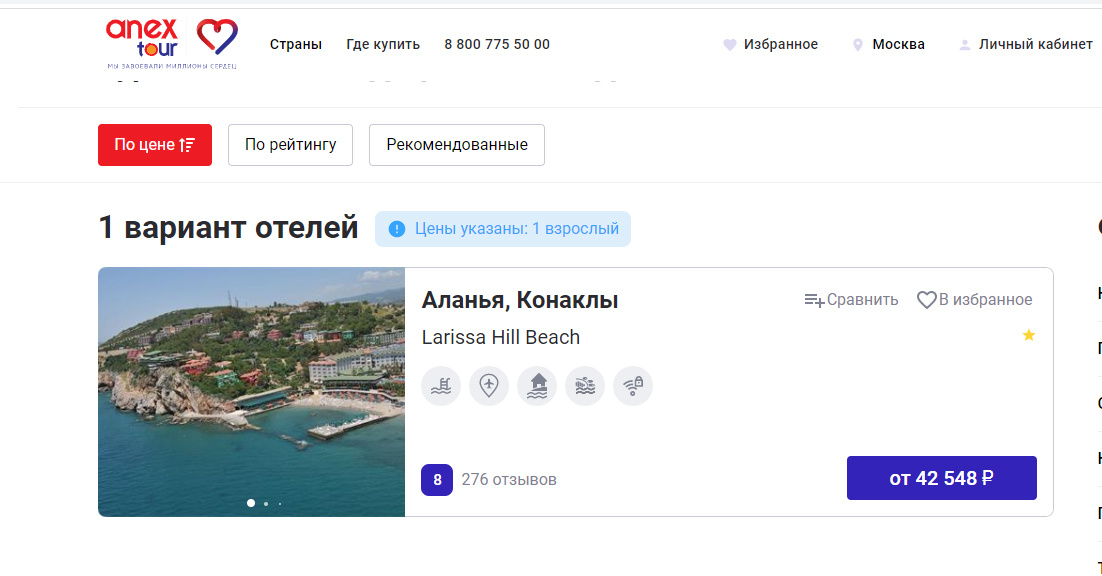Image resolution: width=1102 pixels, height=576 pixels.
Task: Click the blue info icon beside prices note
Action: [x=397, y=229]
